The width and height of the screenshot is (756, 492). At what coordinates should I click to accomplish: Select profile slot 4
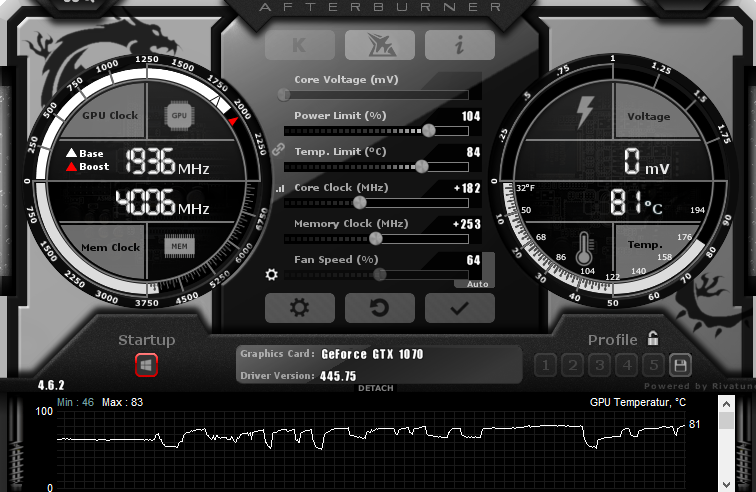(626, 365)
